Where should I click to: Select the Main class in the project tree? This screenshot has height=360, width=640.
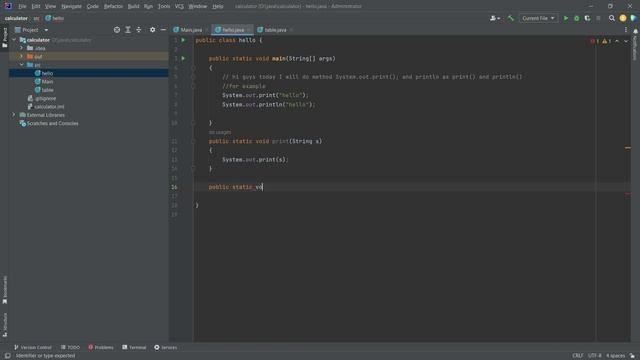click(x=47, y=82)
